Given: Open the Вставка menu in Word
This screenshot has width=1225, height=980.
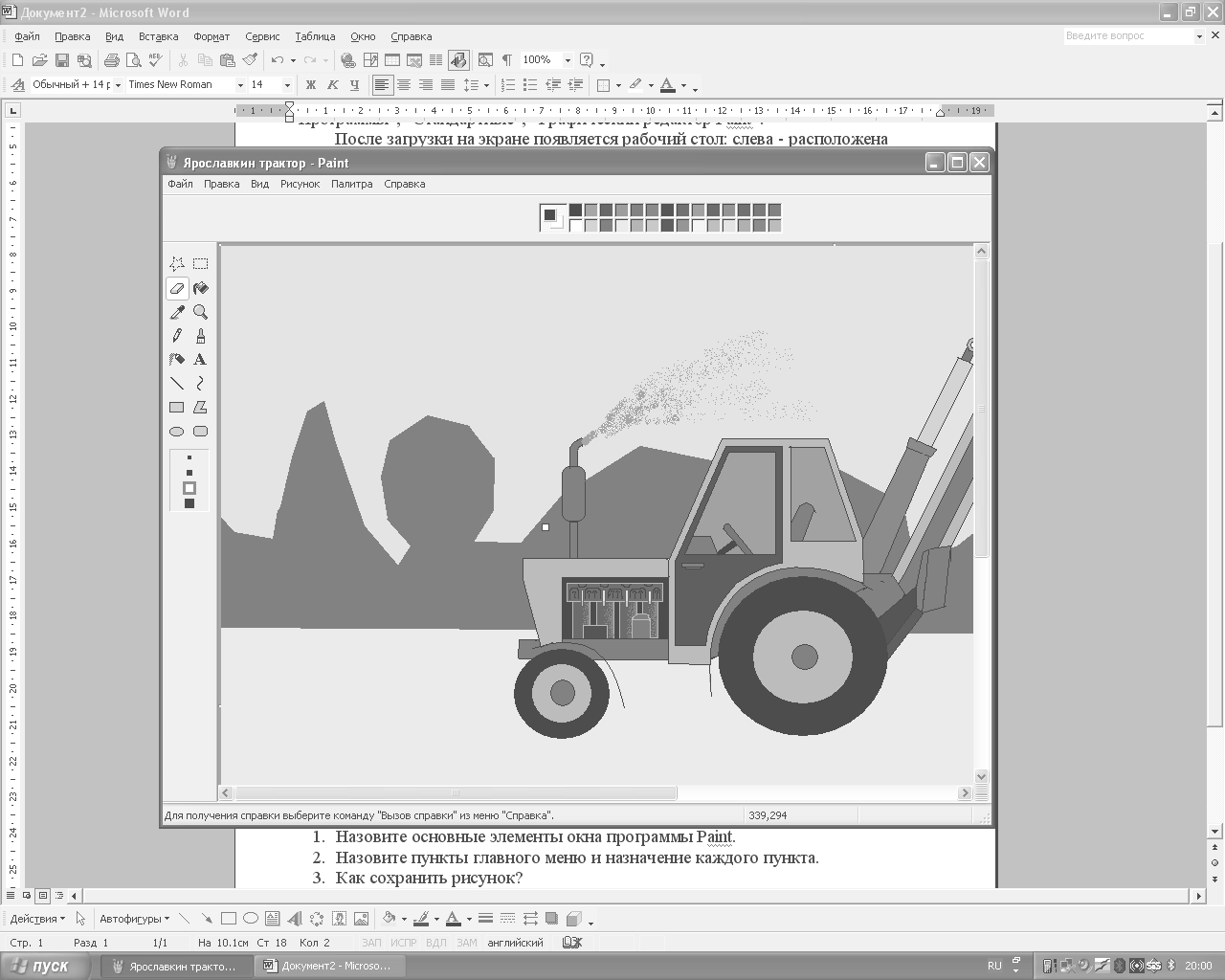Looking at the screenshot, I should (158, 36).
